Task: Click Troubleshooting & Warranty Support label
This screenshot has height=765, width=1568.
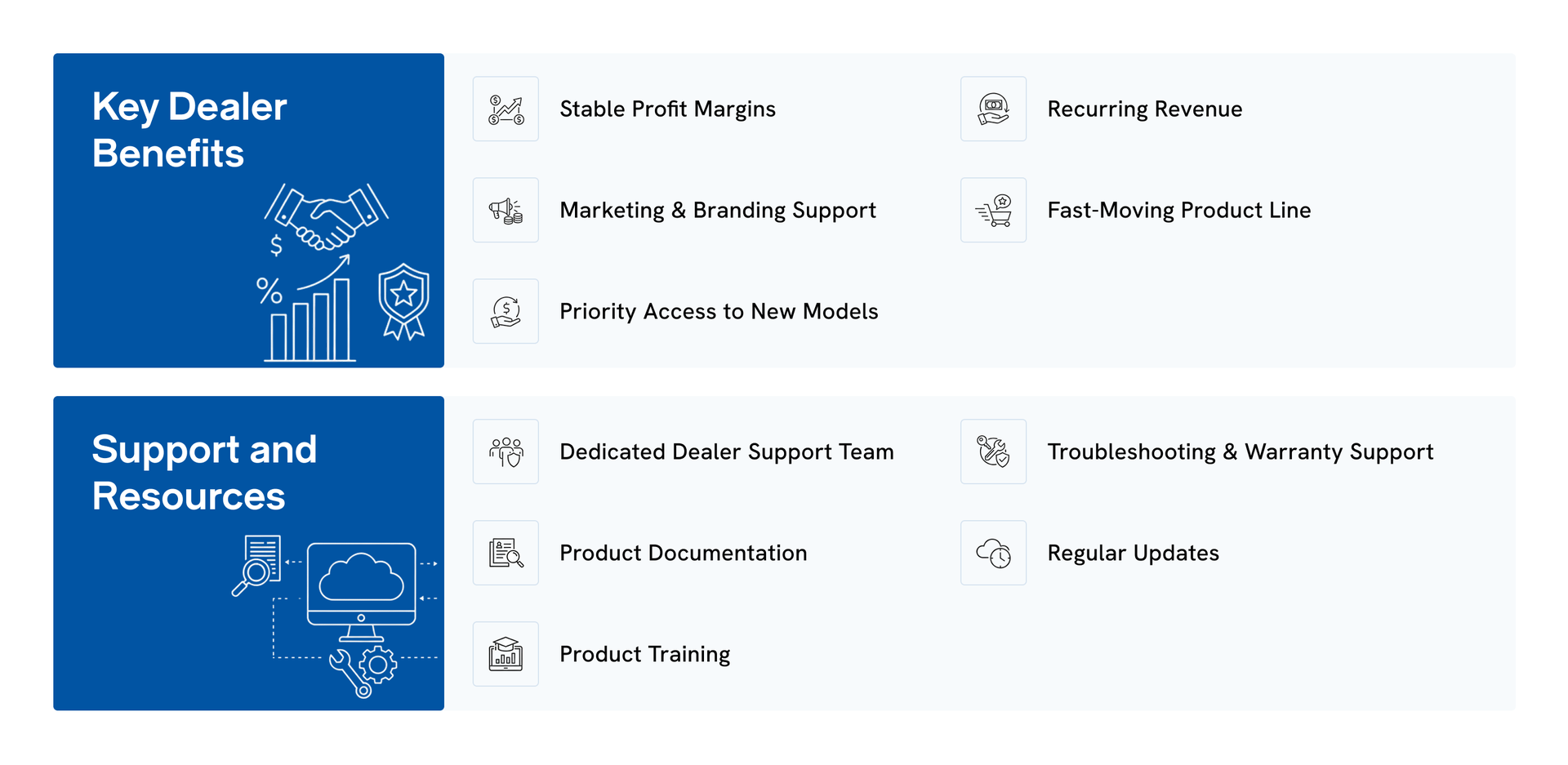Action: tap(1240, 452)
